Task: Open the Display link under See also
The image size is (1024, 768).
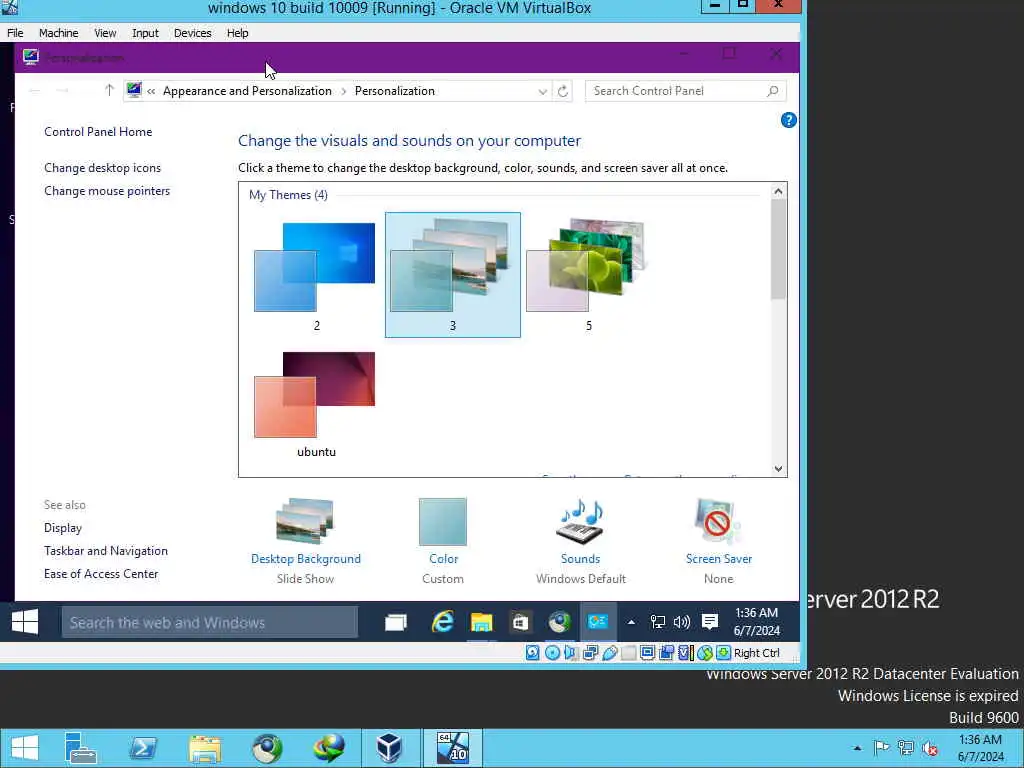Action: (x=63, y=528)
